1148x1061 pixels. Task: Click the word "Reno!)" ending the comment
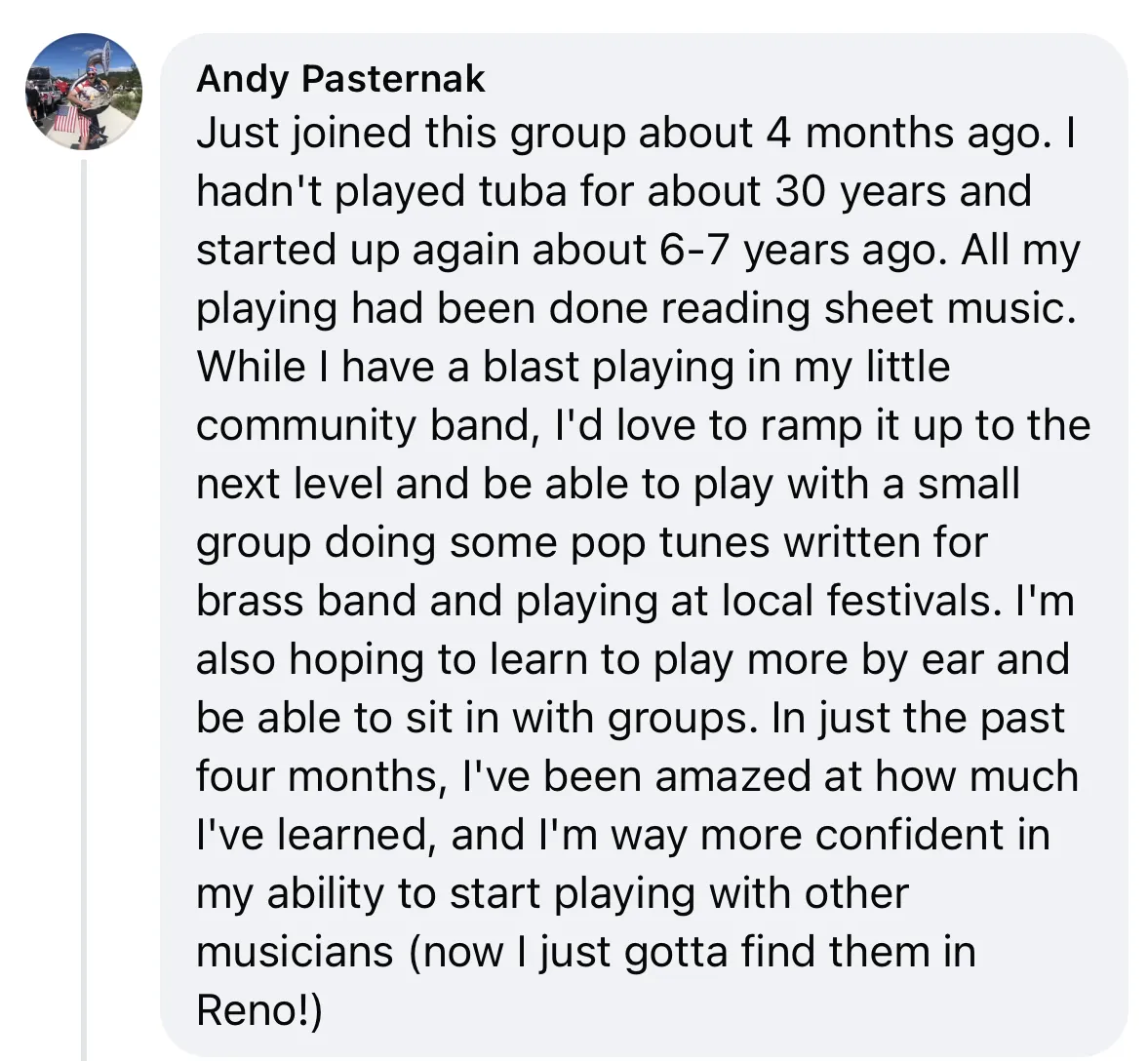pyautogui.click(x=259, y=1011)
